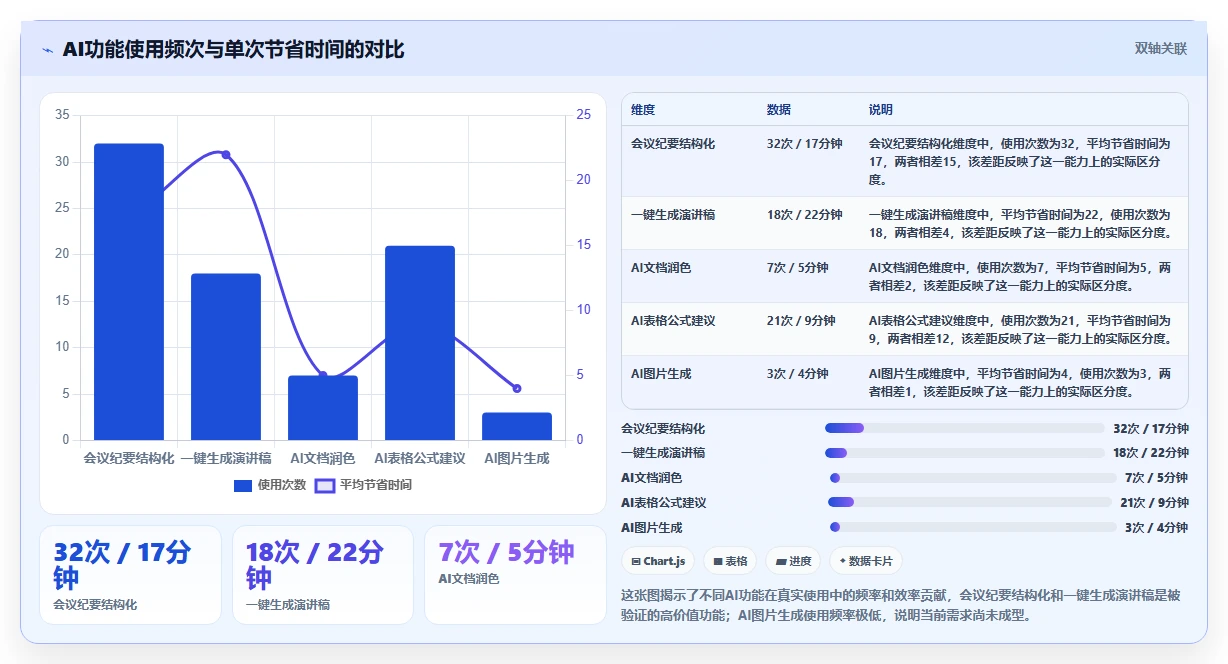
Task: Click the 会议纪要结构化 bar in chart
Action: [x=129, y=292]
